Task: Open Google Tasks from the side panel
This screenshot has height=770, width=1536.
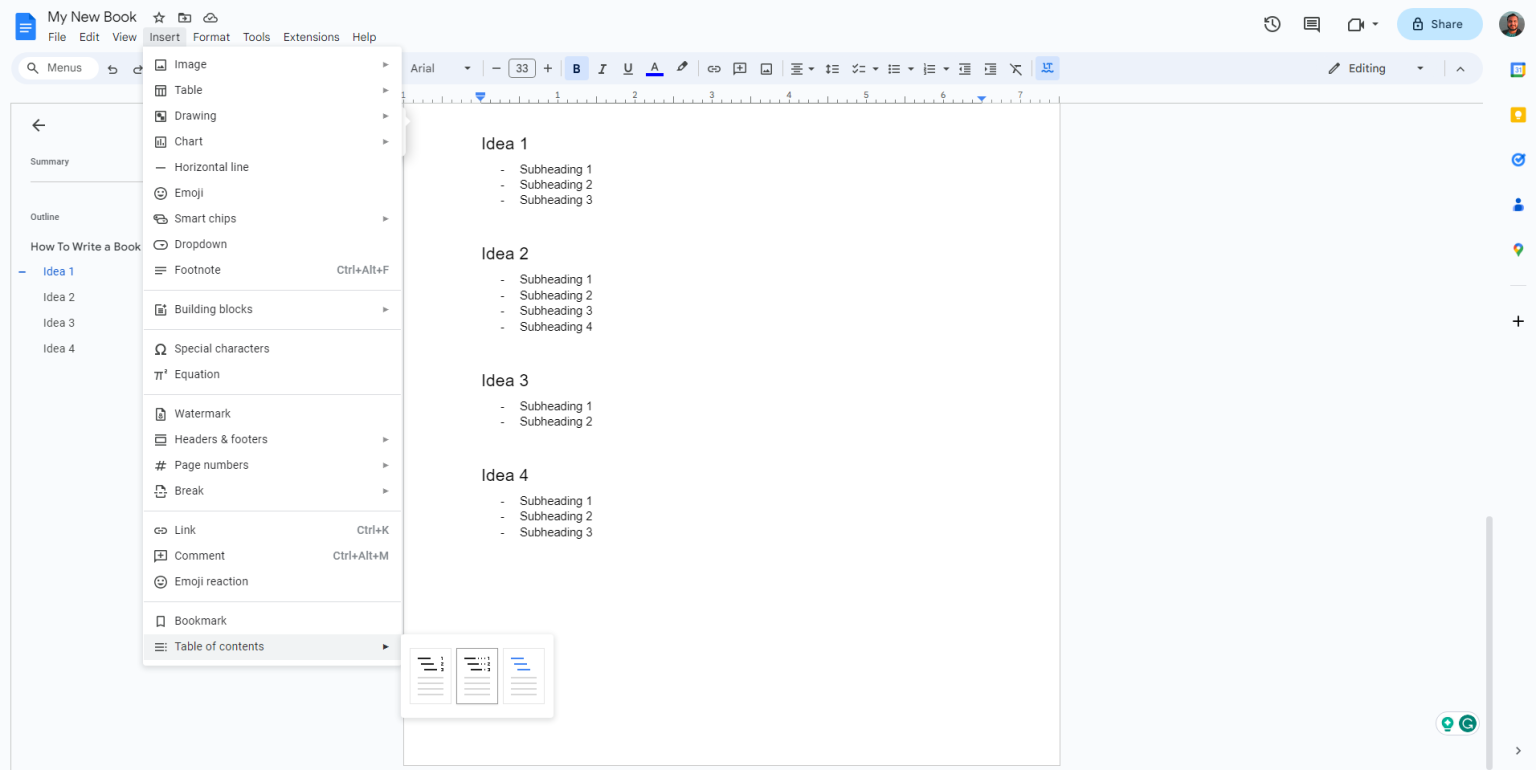Action: tap(1517, 159)
